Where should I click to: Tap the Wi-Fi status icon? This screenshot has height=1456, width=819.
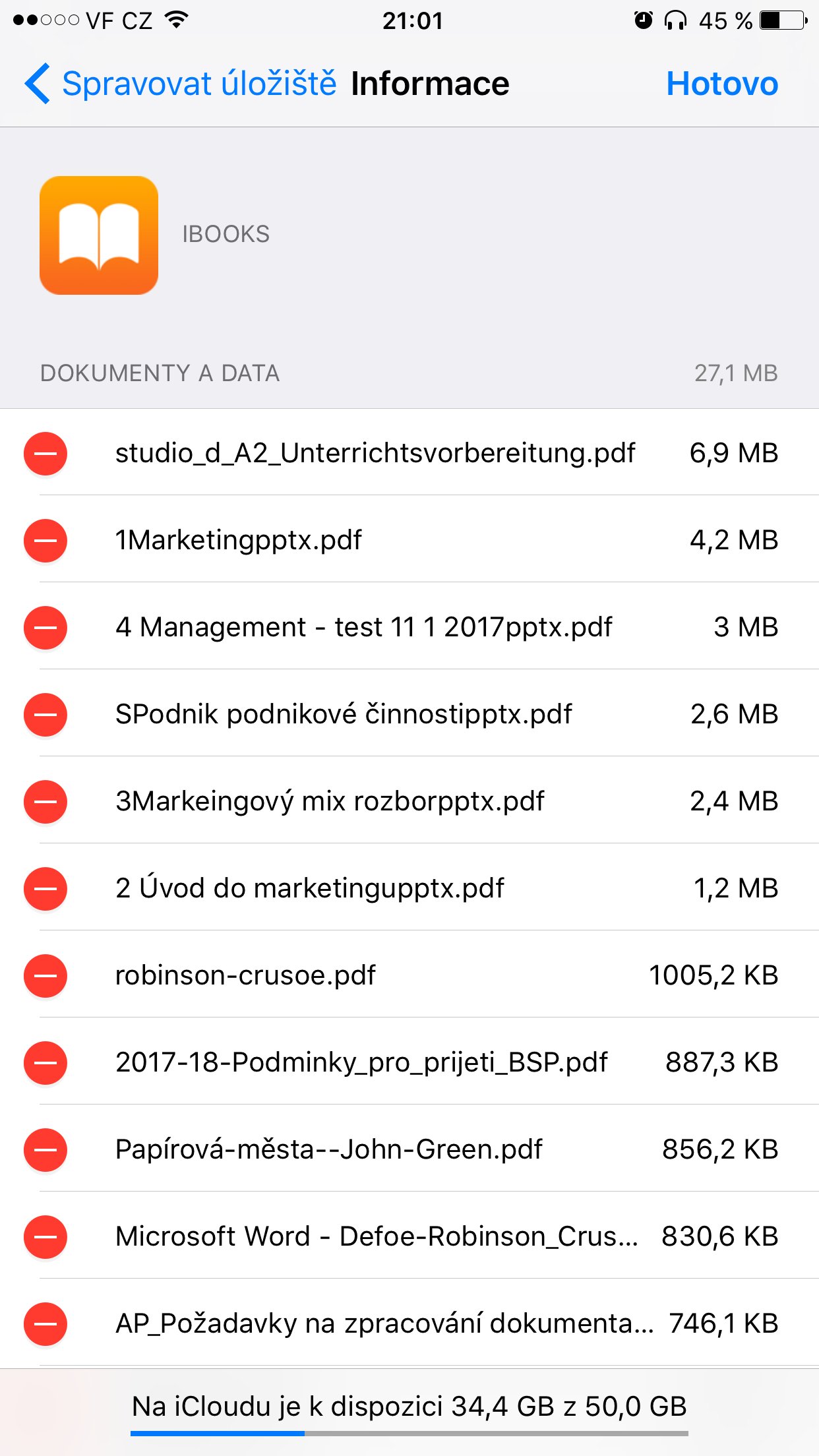pos(176,20)
